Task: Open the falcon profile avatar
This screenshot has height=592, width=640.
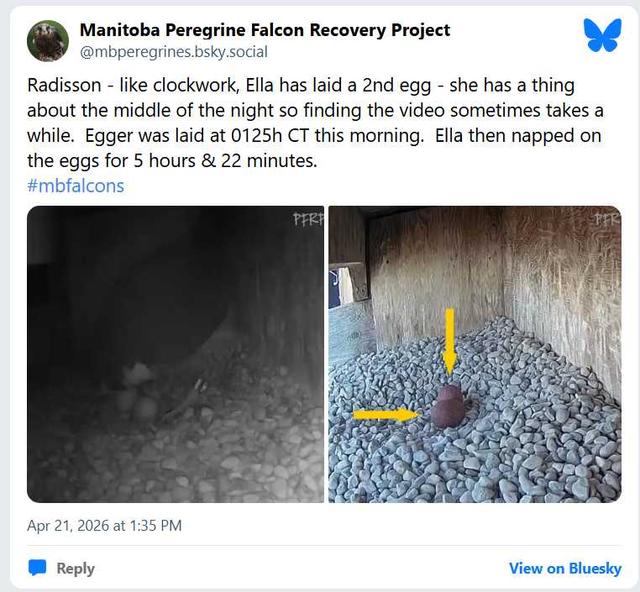Action: tap(48, 41)
